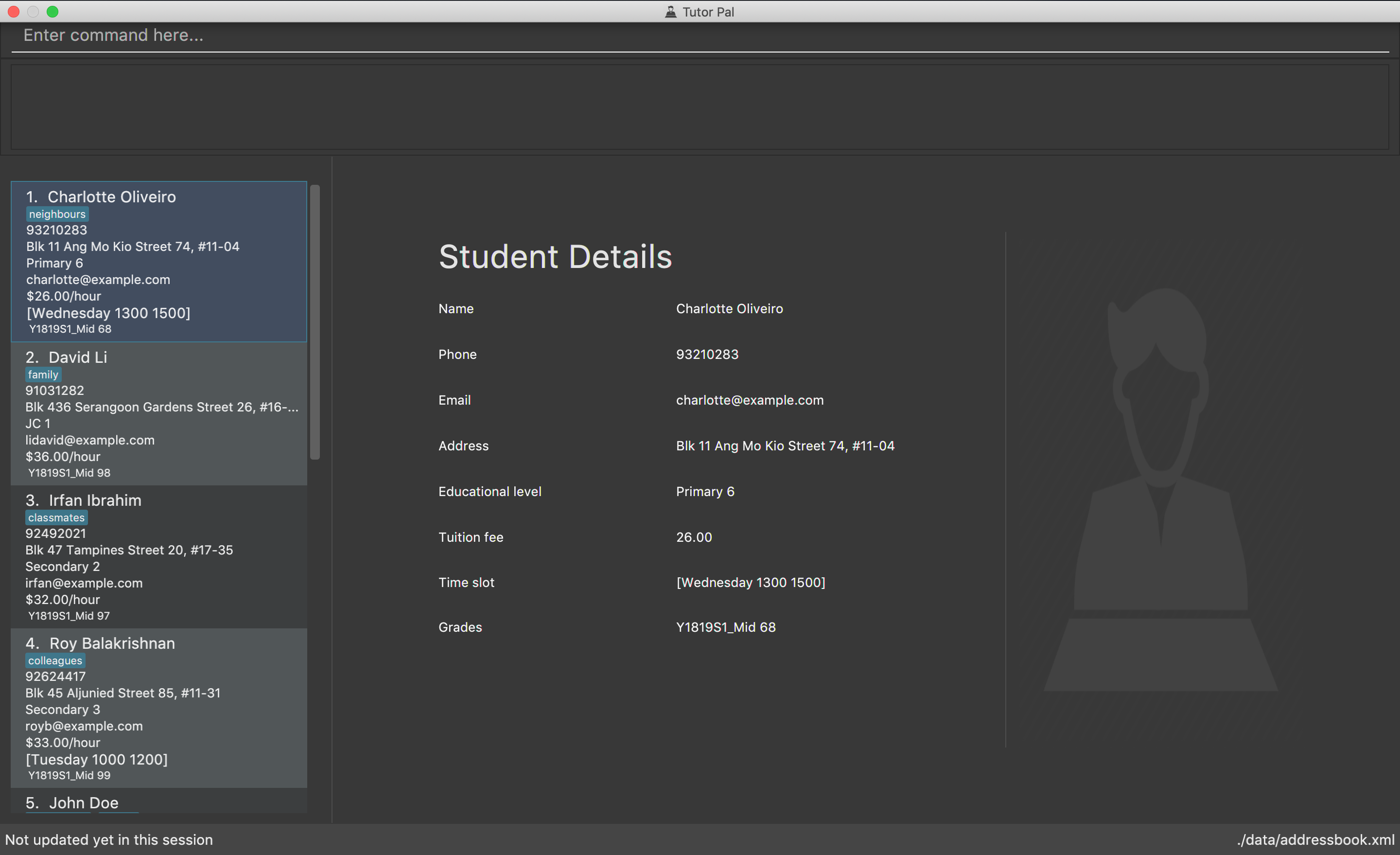1400x855 pixels.
Task: Click the command input field
Action: [x=700, y=36]
